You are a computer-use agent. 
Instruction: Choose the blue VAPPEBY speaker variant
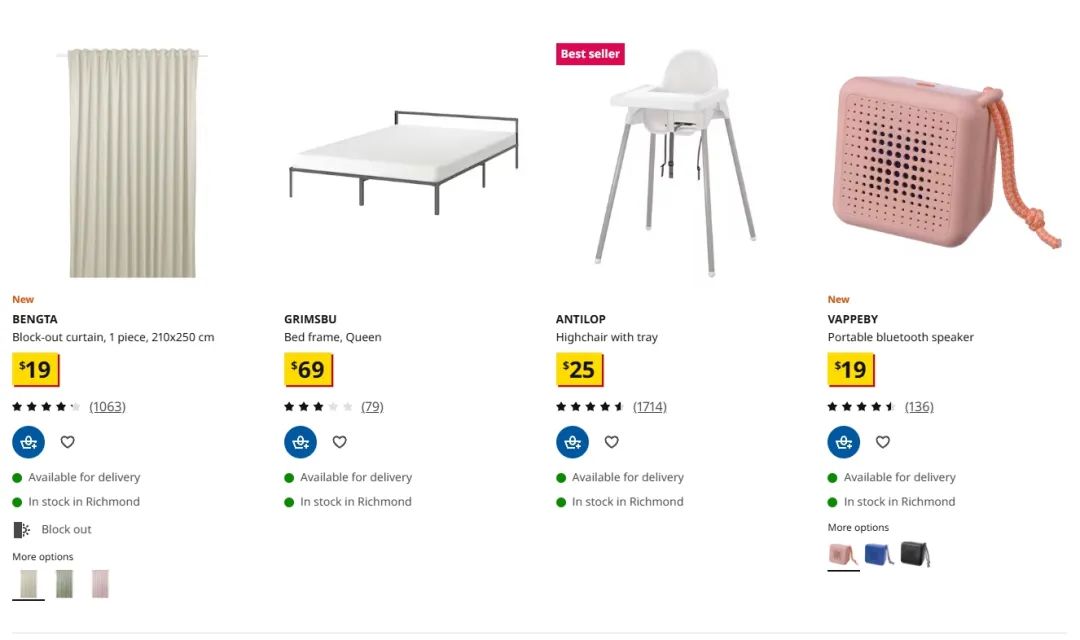(879, 554)
